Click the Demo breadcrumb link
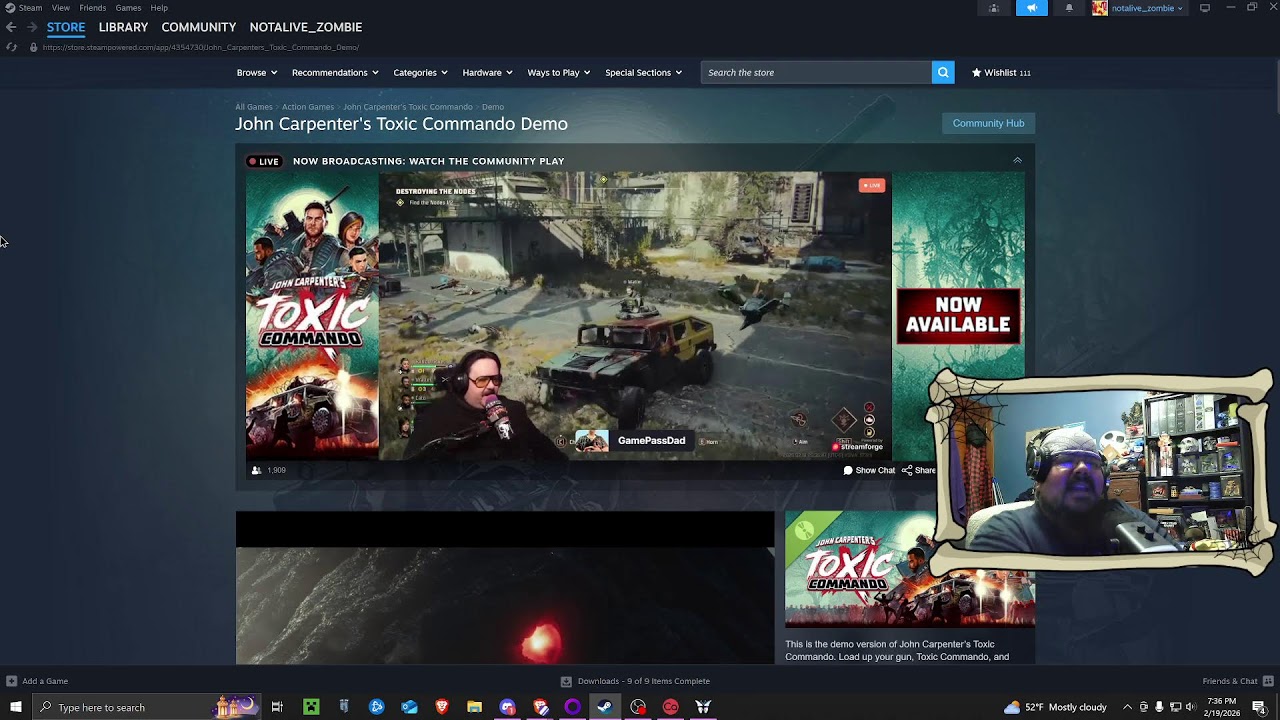1280x720 pixels. point(493,107)
